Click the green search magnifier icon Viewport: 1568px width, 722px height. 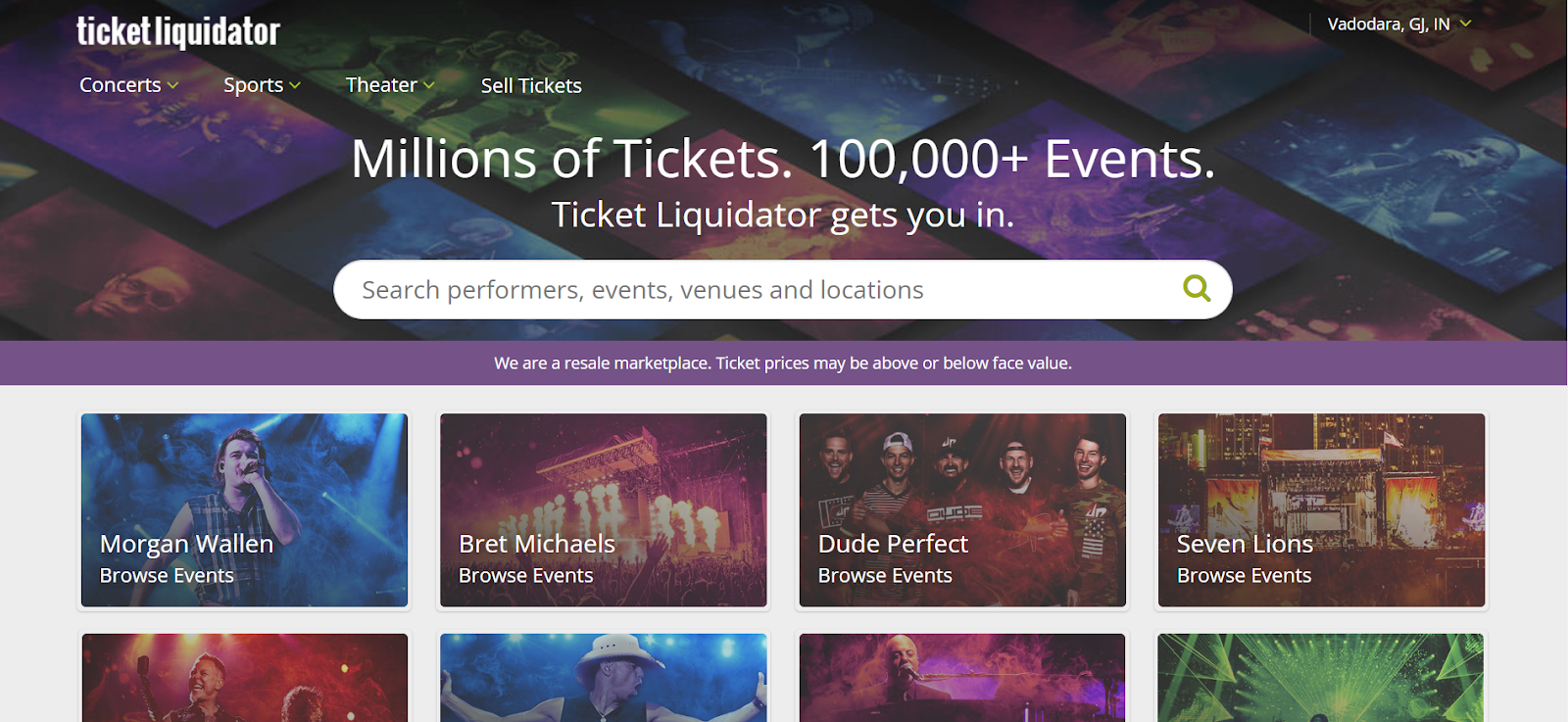click(x=1197, y=288)
